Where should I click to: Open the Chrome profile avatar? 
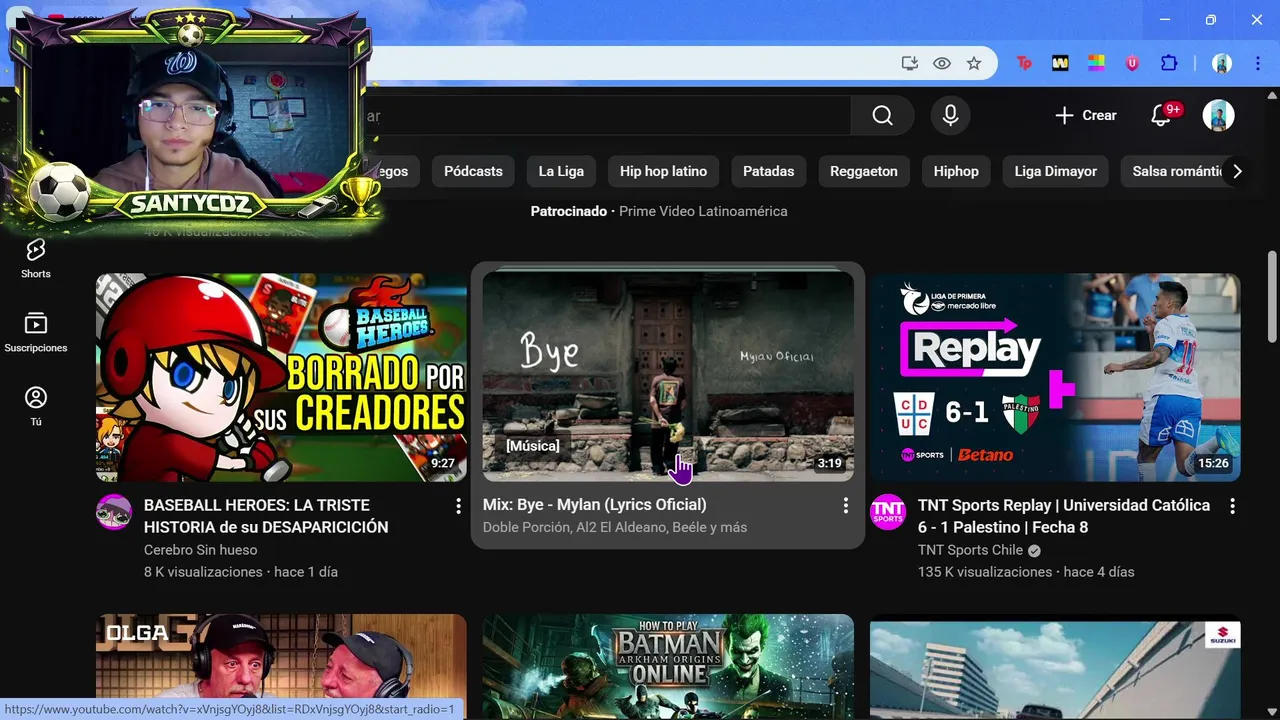1222,63
